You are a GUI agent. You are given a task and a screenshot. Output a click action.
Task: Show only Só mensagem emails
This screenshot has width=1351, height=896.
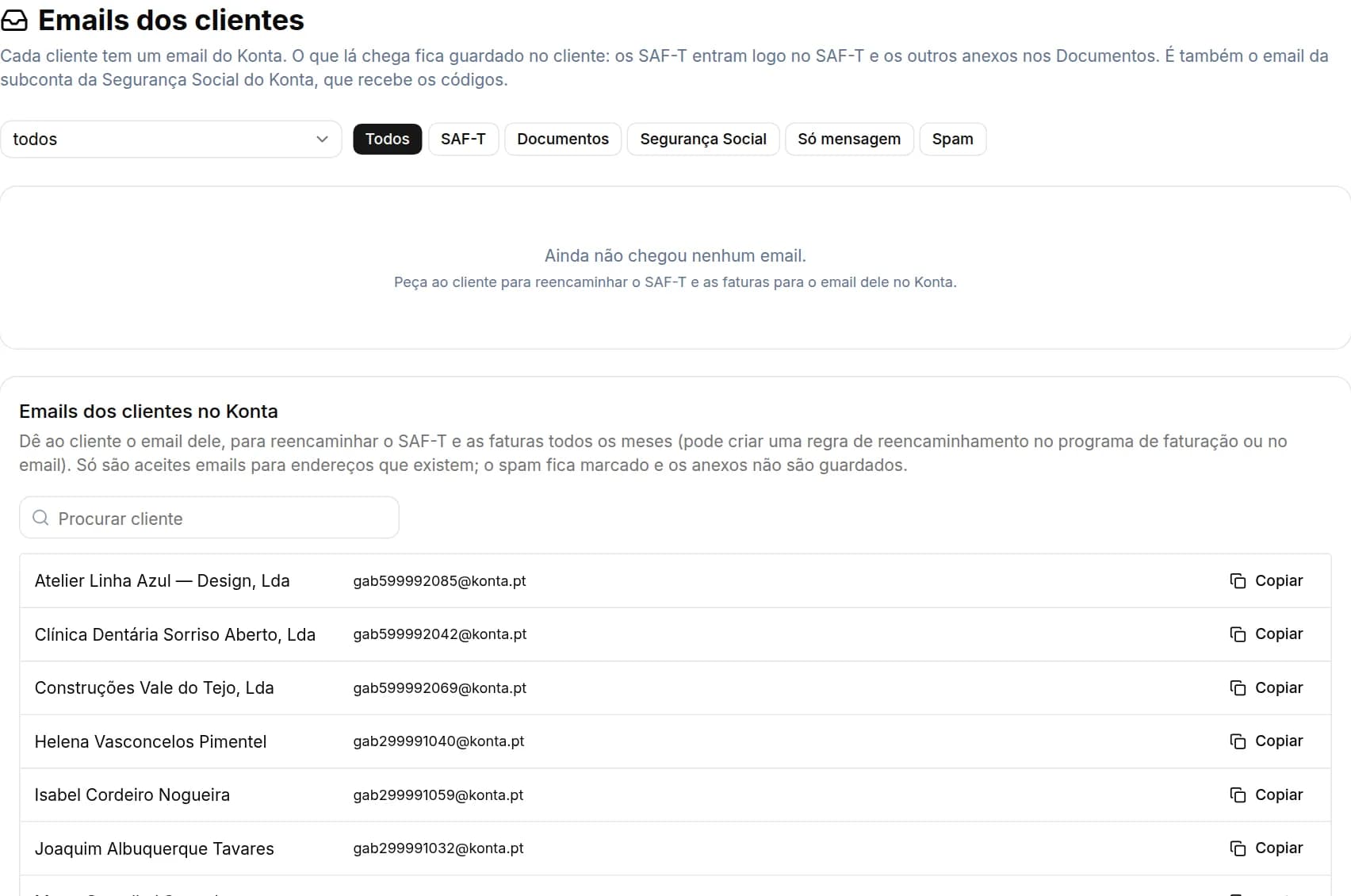[849, 140]
